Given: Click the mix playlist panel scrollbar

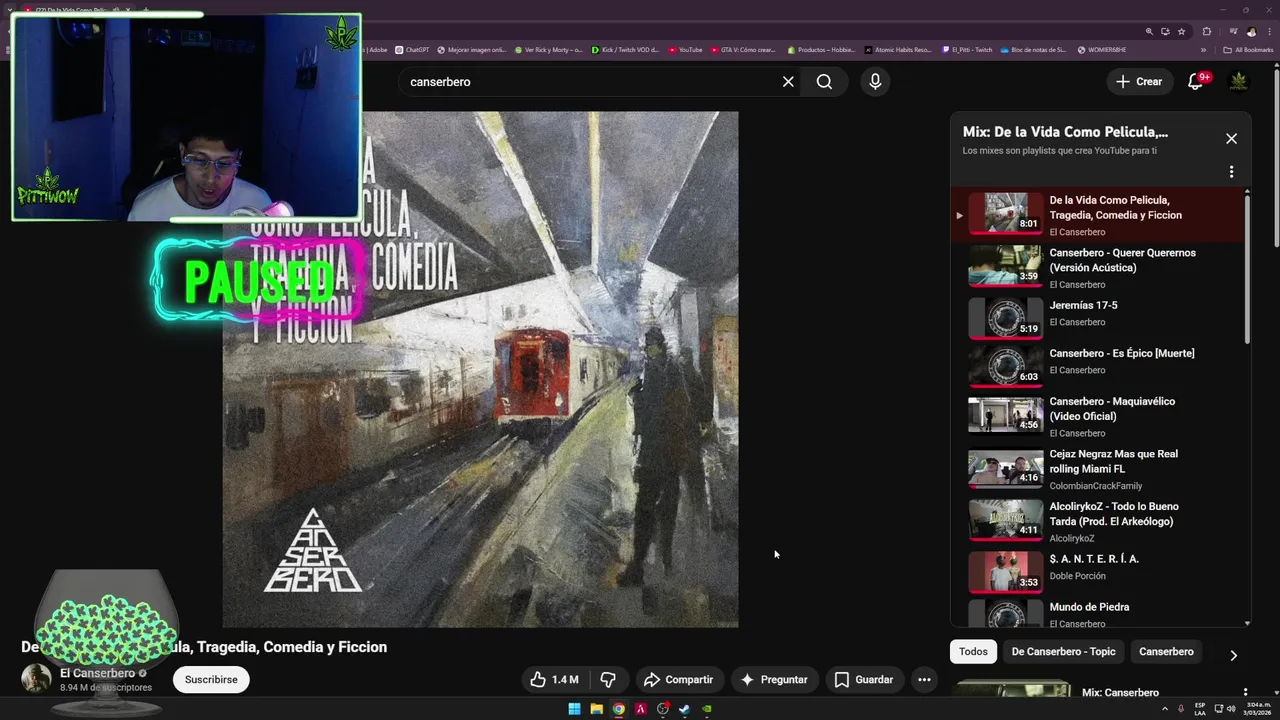Looking at the screenshot, I should click(x=1247, y=270).
